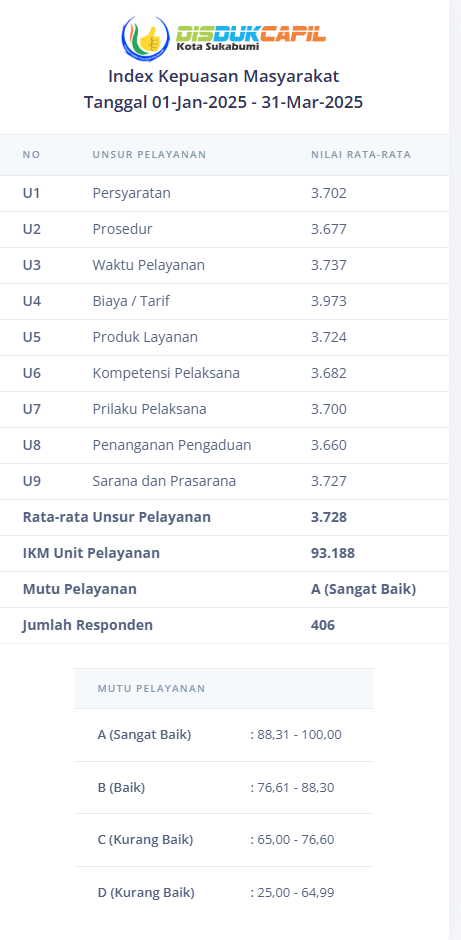Viewport: 461px width, 940px height.
Task: Click the Waktu Pelayanan row
Action: [x=224, y=266]
